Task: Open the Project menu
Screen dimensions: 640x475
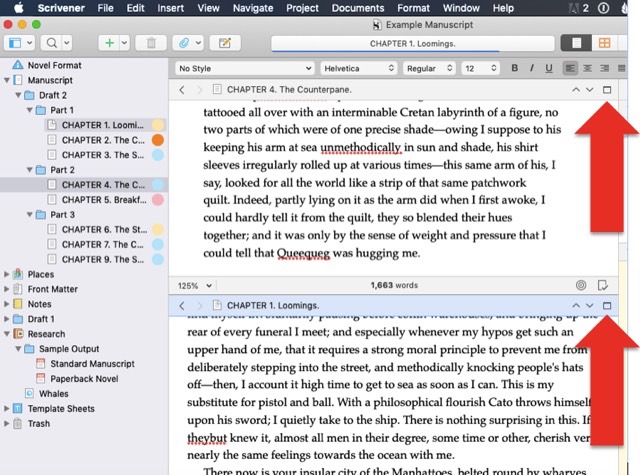Action: click(x=302, y=8)
